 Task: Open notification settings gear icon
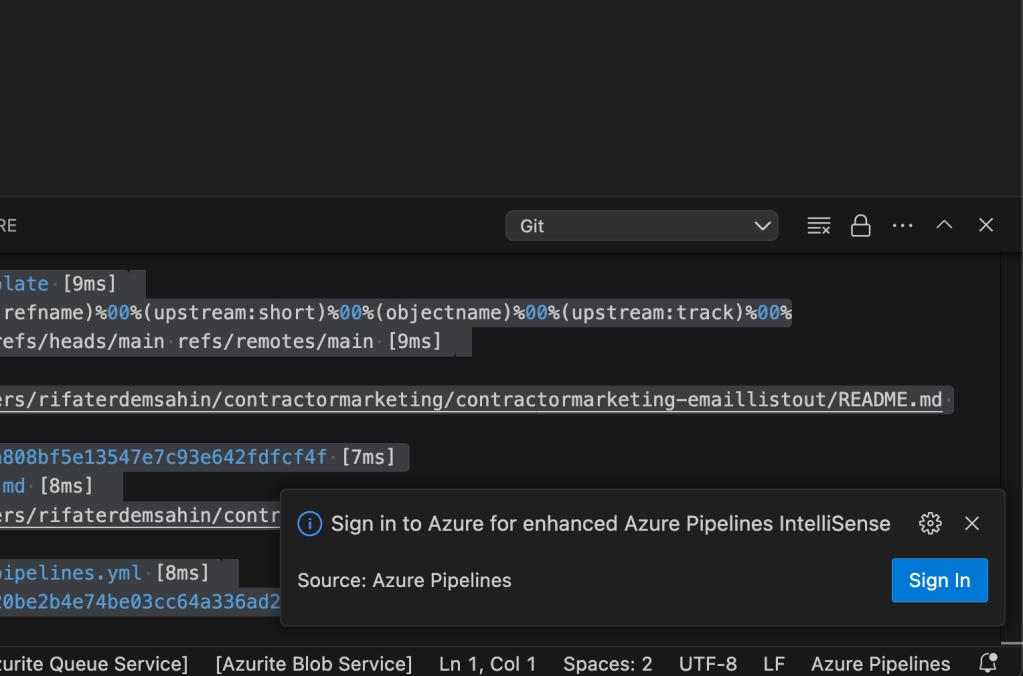tap(930, 523)
